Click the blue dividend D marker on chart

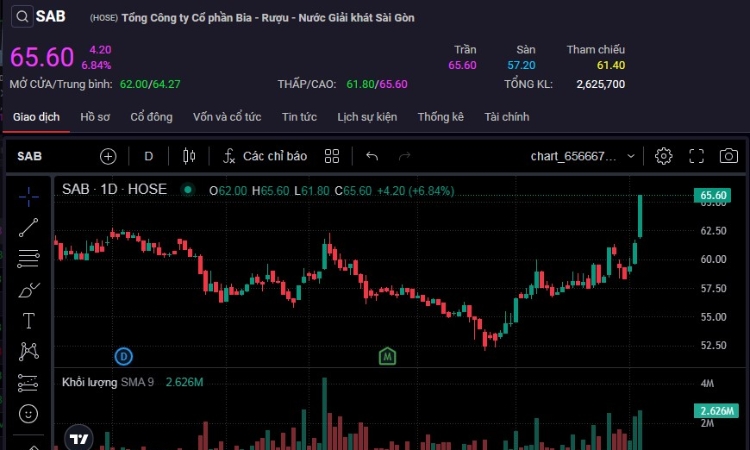[123, 355]
